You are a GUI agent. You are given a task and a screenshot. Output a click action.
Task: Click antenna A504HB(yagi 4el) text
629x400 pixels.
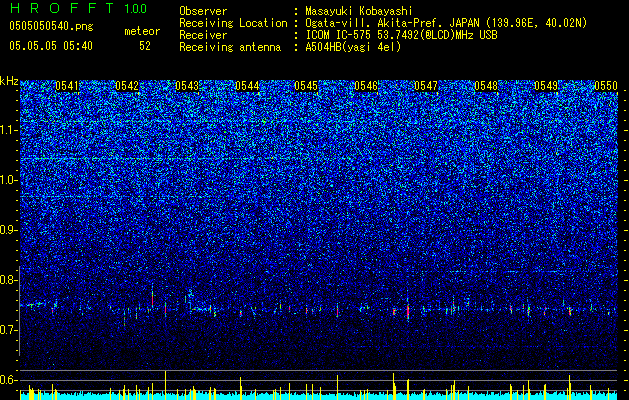(x=353, y=47)
